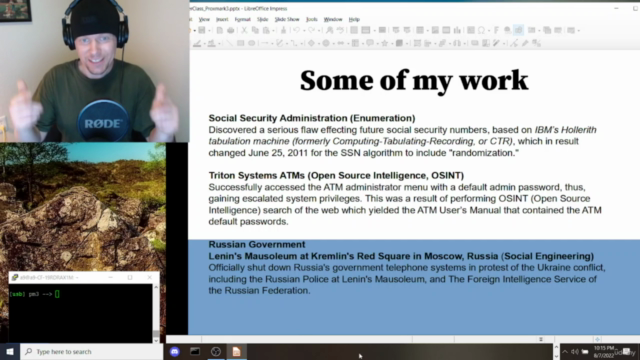This screenshot has width=640, height=360.
Task: Open the Help menu
Action: 354,19
